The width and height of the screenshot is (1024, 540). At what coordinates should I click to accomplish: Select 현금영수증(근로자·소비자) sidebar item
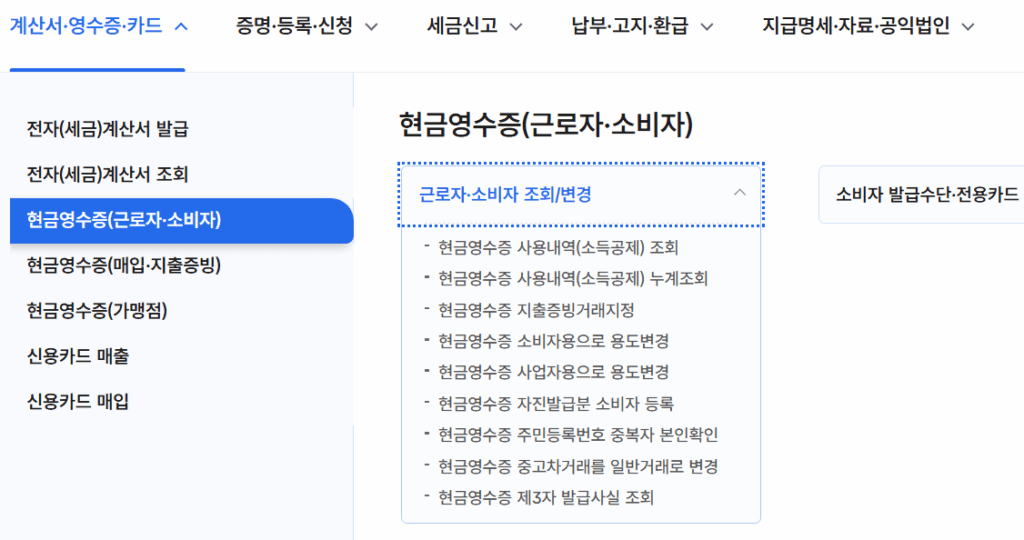pos(124,220)
